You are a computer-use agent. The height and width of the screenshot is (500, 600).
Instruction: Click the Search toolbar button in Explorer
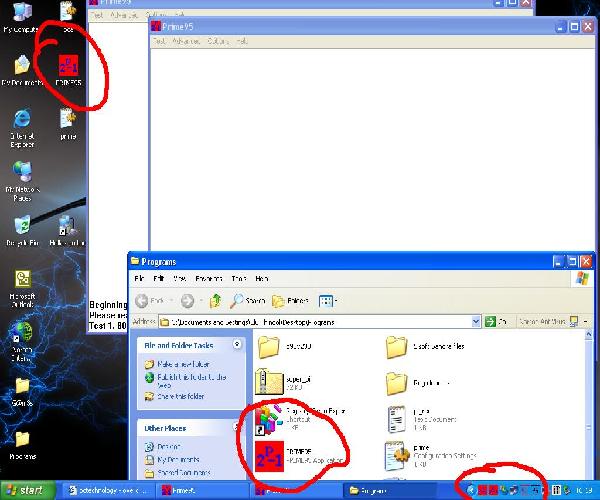[248, 301]
